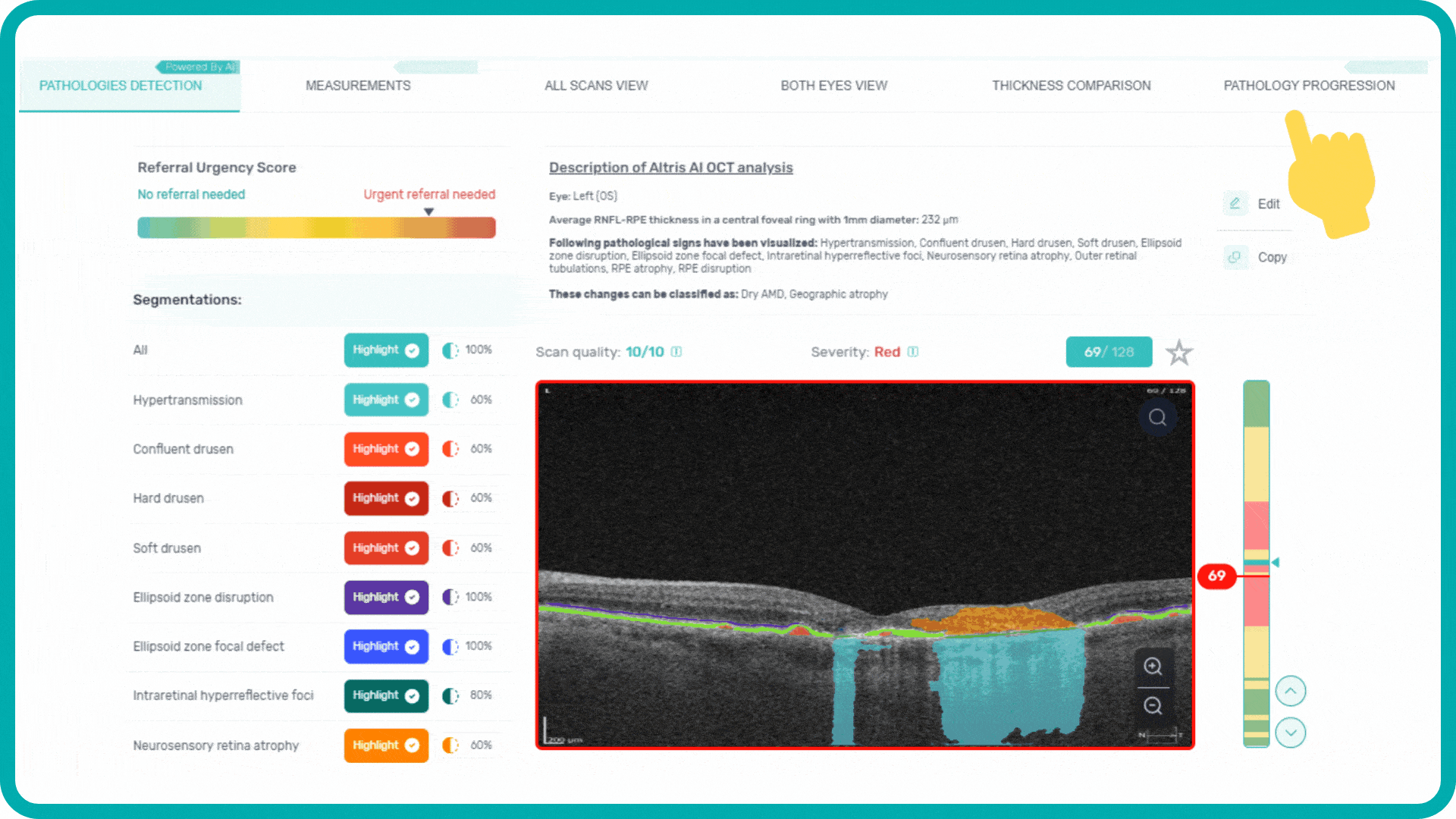Zoom out of the OCT scan
The image size is (1456, 819).
pos(1153,706)
